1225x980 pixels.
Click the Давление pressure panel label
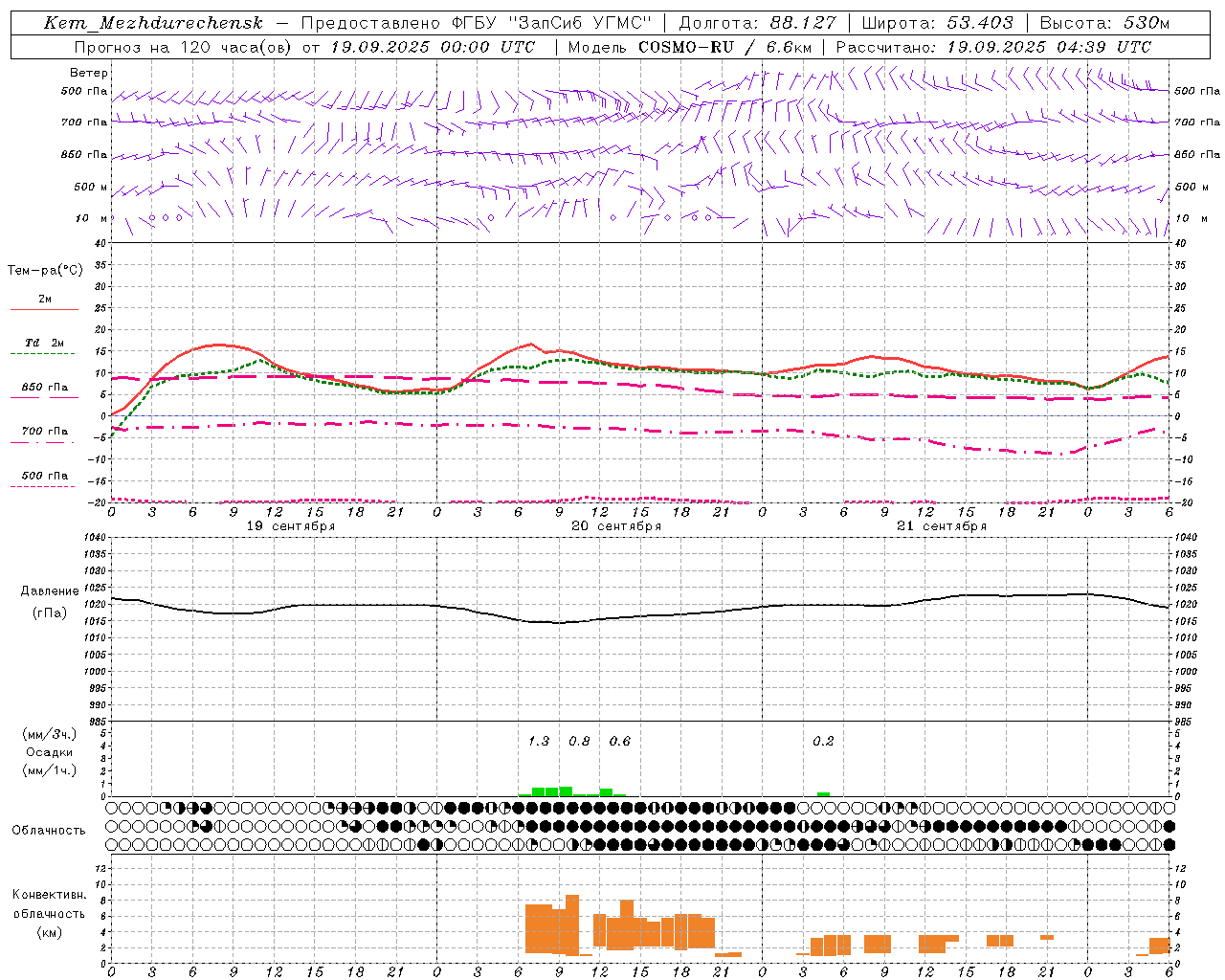[50, 591]
